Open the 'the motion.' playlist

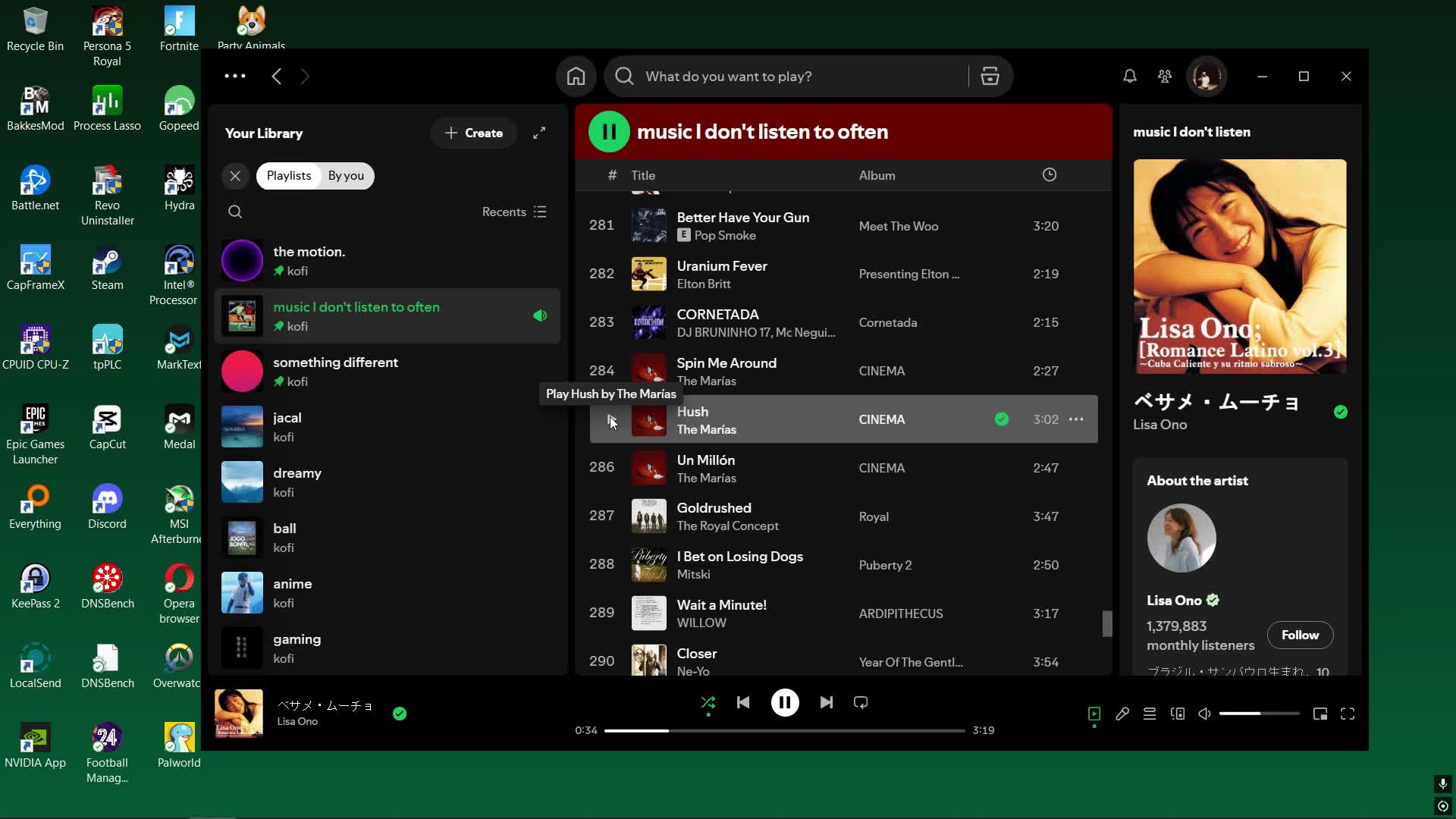(x=388, y=261)
